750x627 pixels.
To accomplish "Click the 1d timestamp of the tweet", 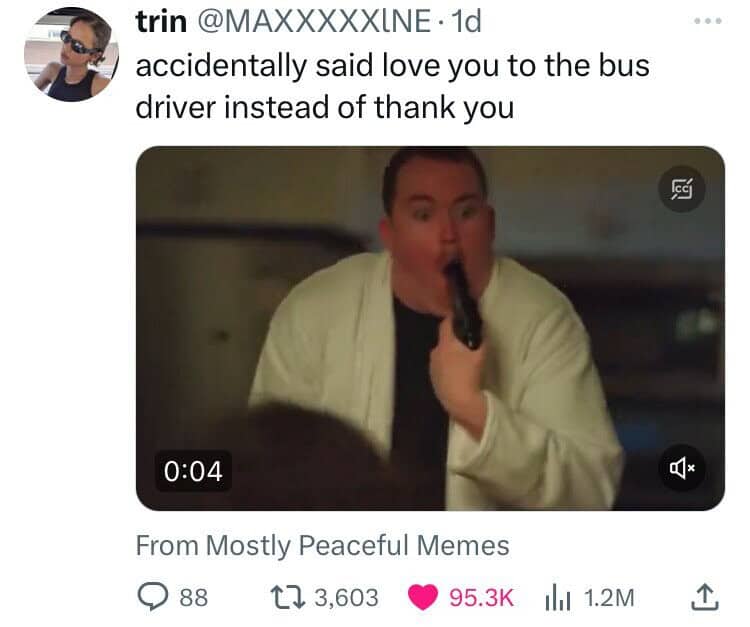I will pyautogui.click(x=466, y=22).
